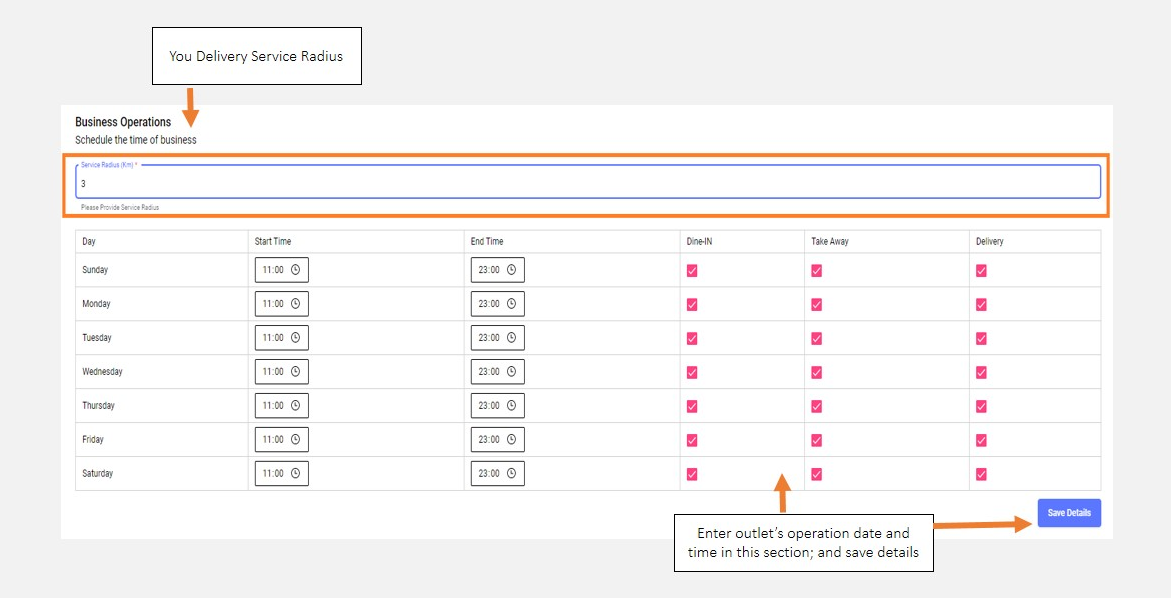This screenshot has width=1171, height=598.
Task: Click the clock icon in Thursday's start time
Action: tap(295, 406)
